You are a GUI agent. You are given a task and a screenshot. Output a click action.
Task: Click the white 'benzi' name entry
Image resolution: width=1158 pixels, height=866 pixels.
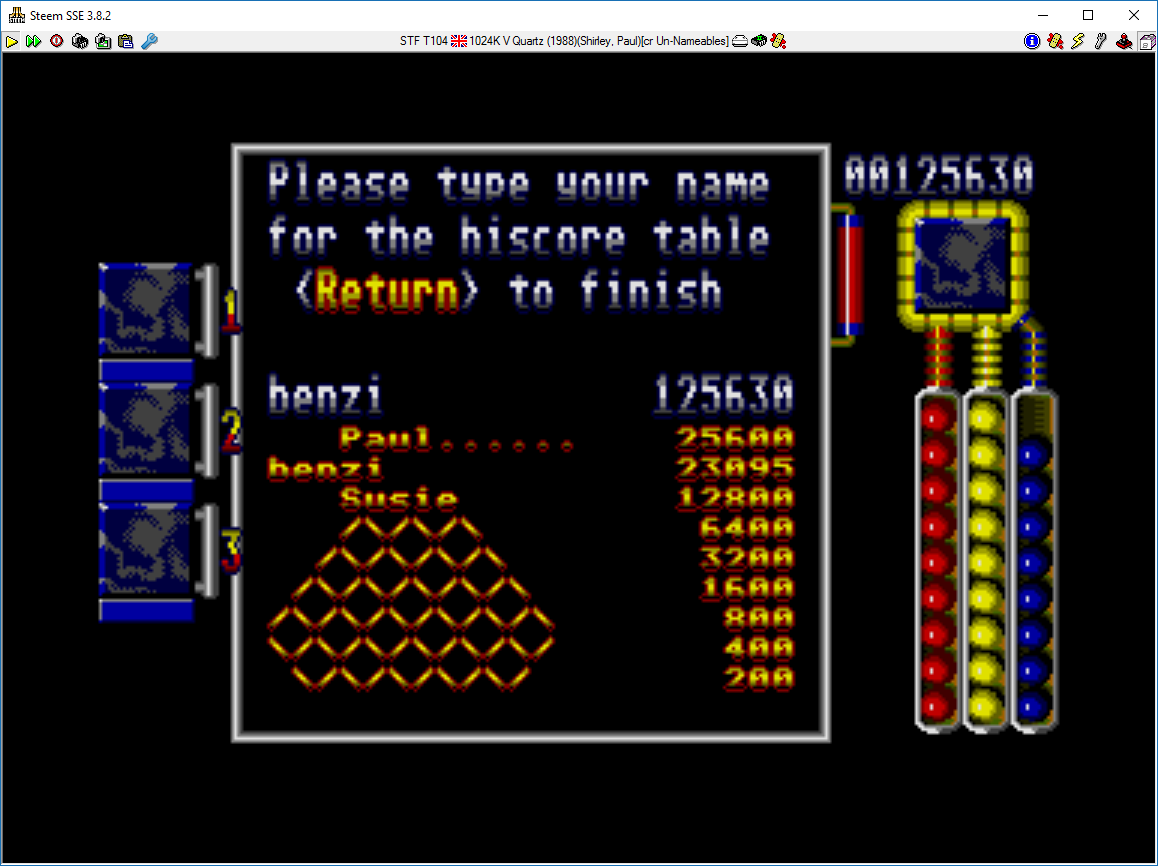(325, 396)
